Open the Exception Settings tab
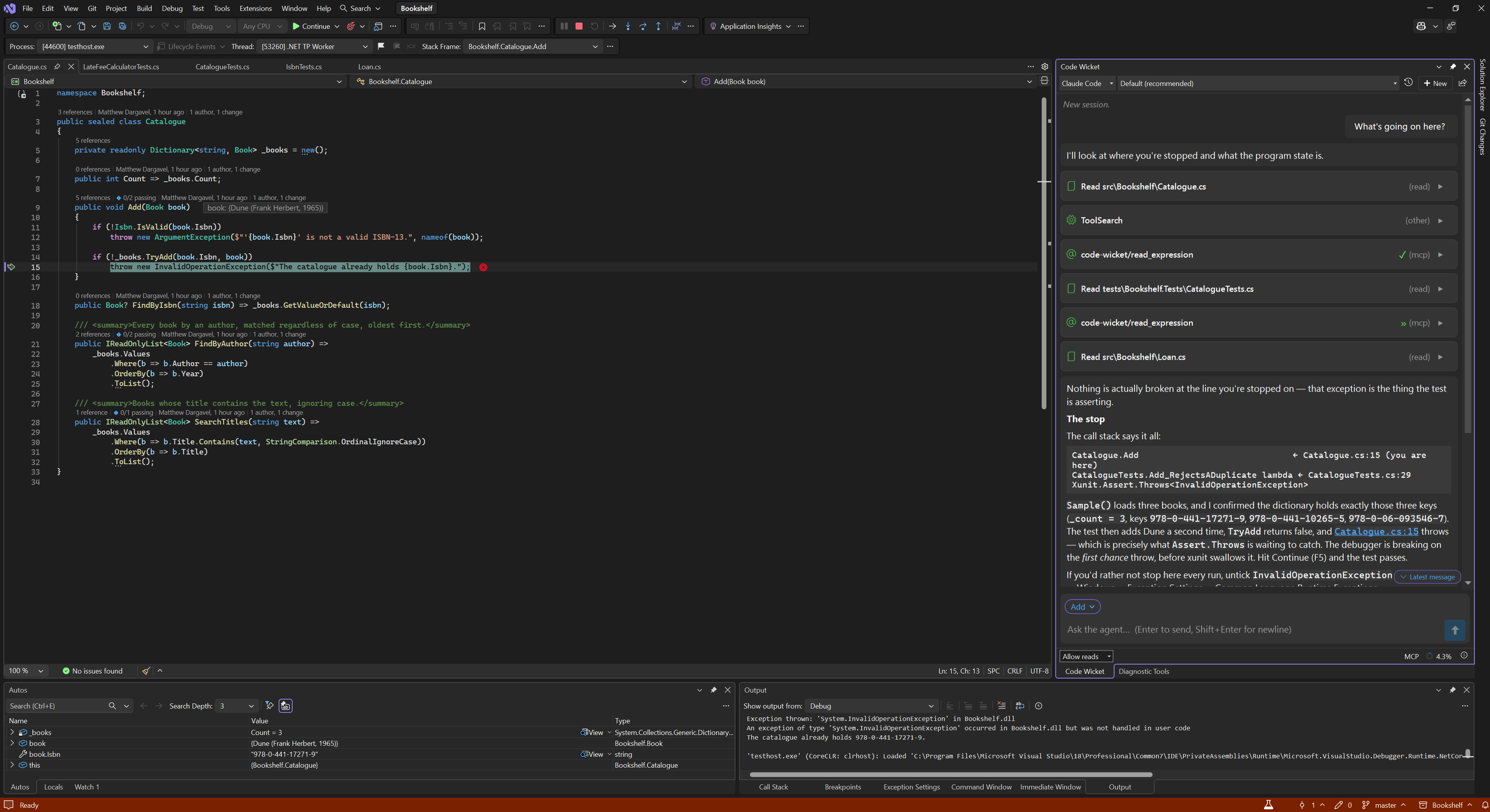Screen dimensions: 1490x812 click(911, 787)
